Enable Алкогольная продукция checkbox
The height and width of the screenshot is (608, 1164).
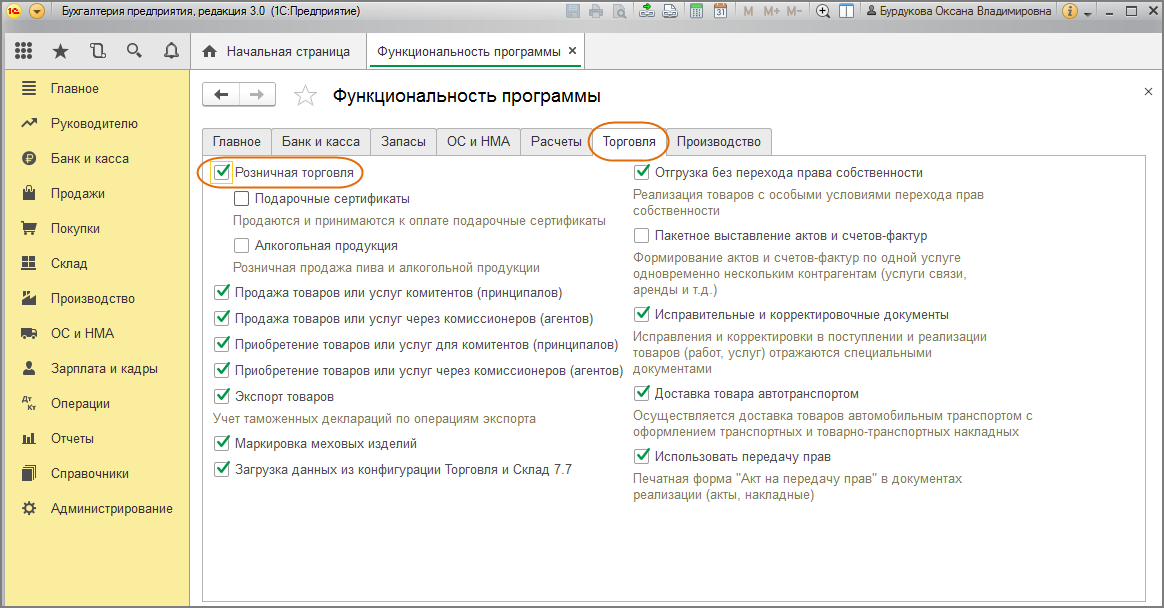pos(241,246)
